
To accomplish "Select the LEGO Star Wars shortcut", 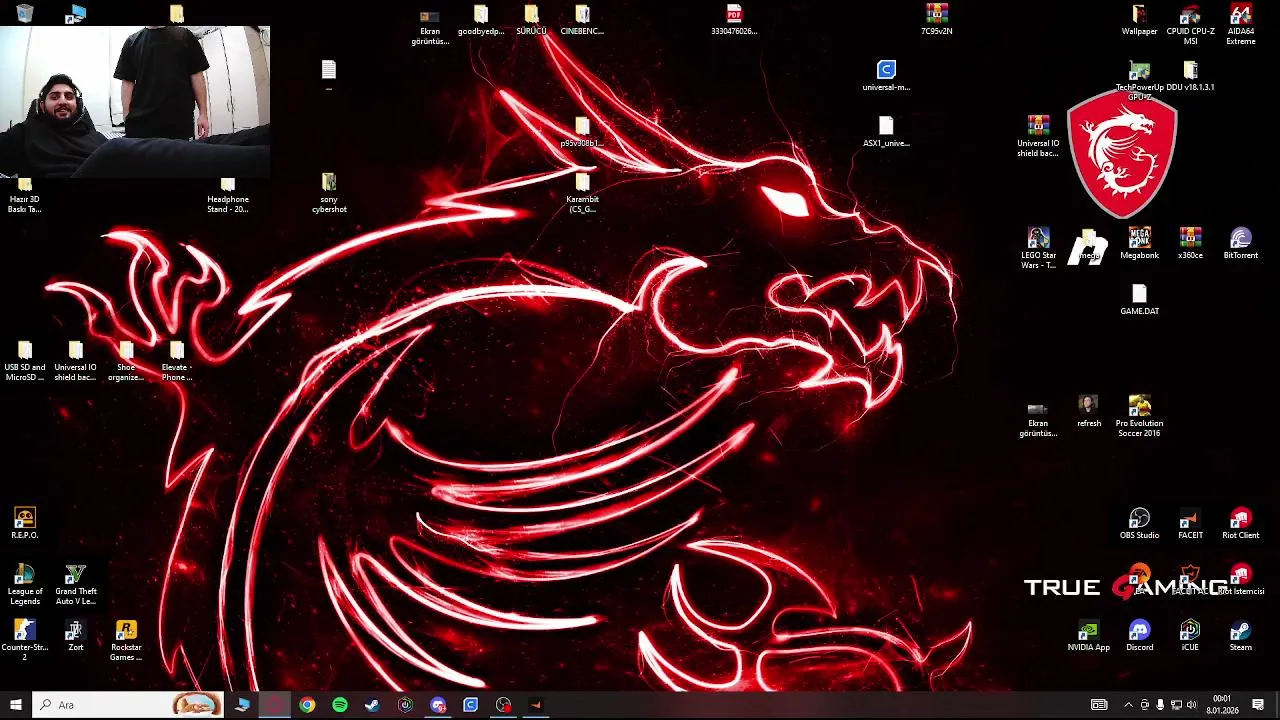I will pos(1038,249).
